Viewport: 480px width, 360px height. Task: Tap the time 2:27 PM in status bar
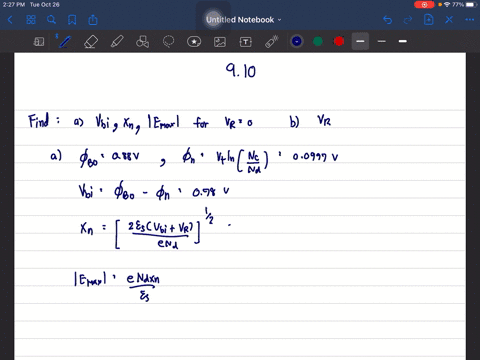(14, 5)
